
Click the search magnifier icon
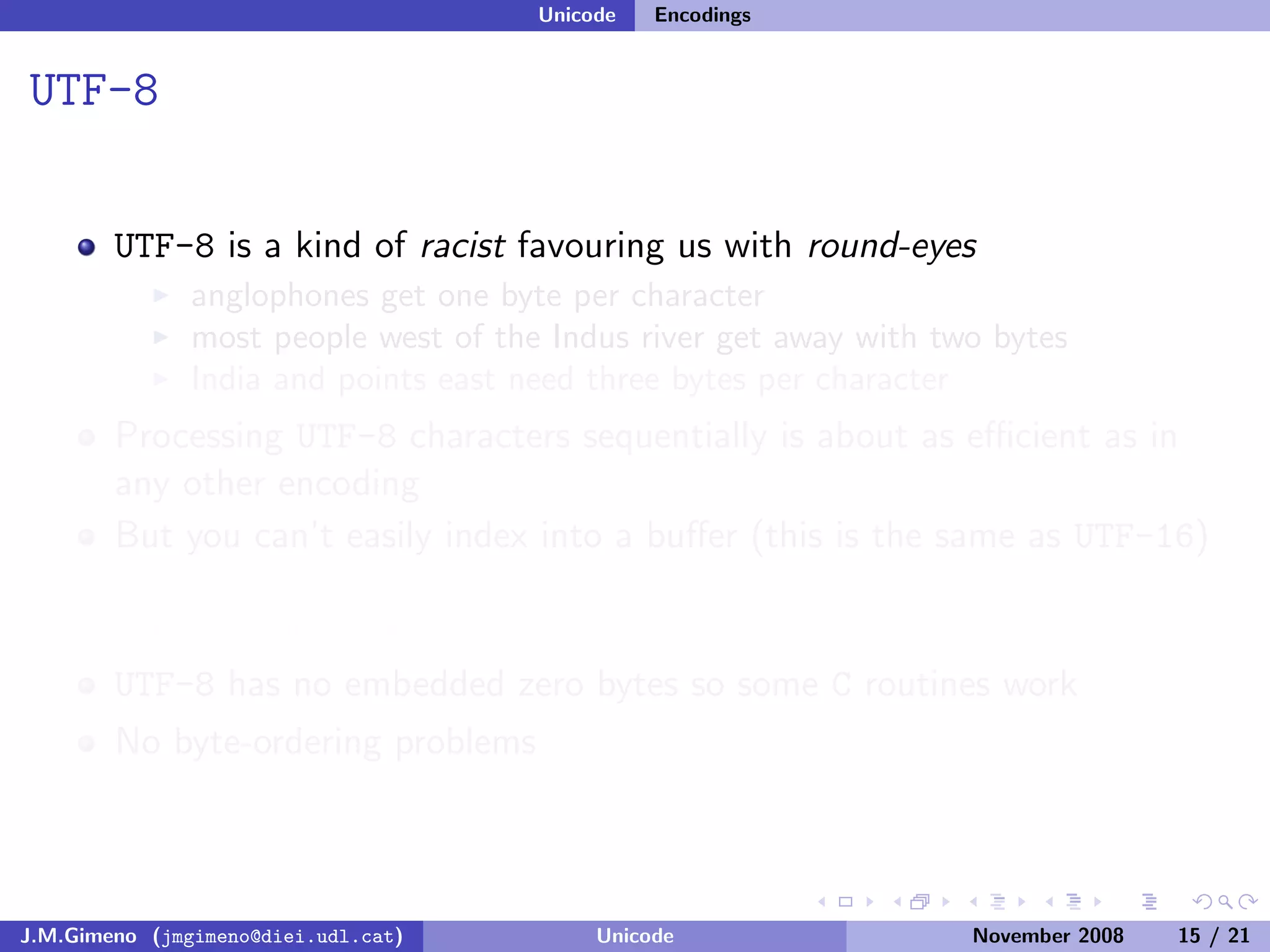(1225, 902)
